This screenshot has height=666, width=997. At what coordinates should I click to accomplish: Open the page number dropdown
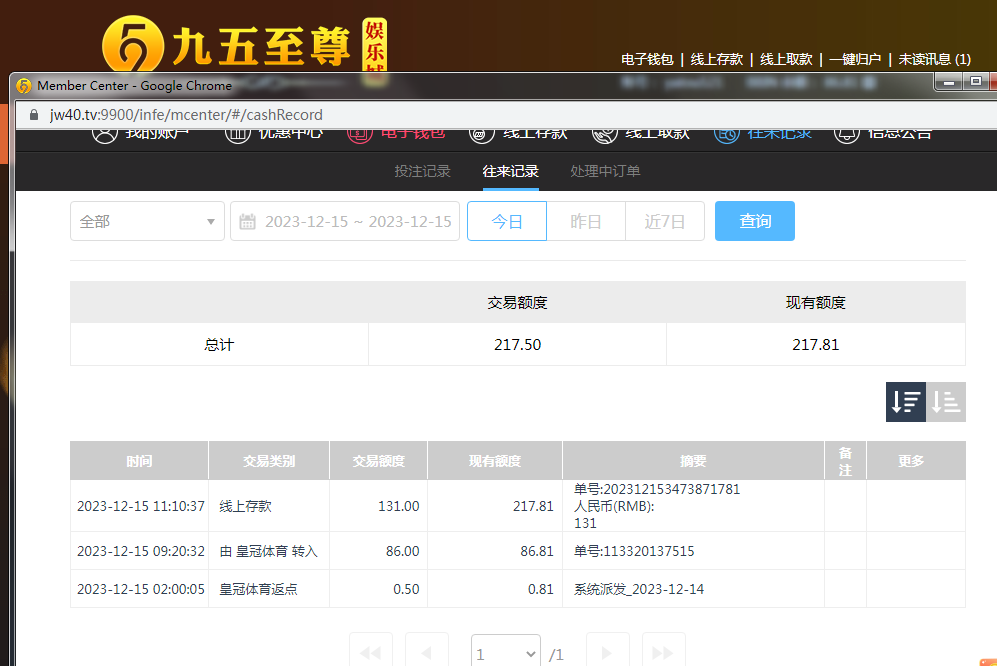505,653
